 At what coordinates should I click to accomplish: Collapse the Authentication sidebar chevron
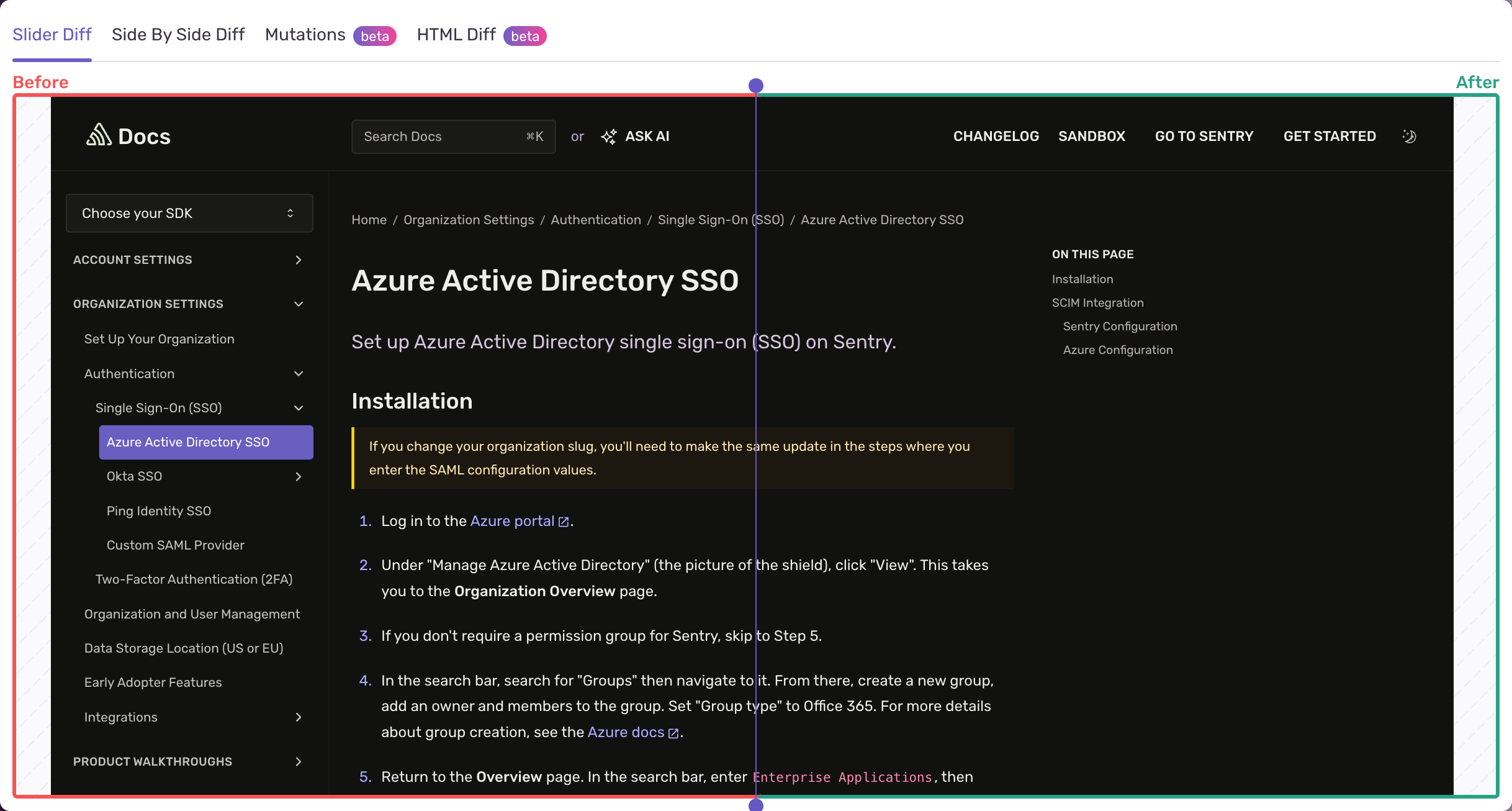coord(299,374)
